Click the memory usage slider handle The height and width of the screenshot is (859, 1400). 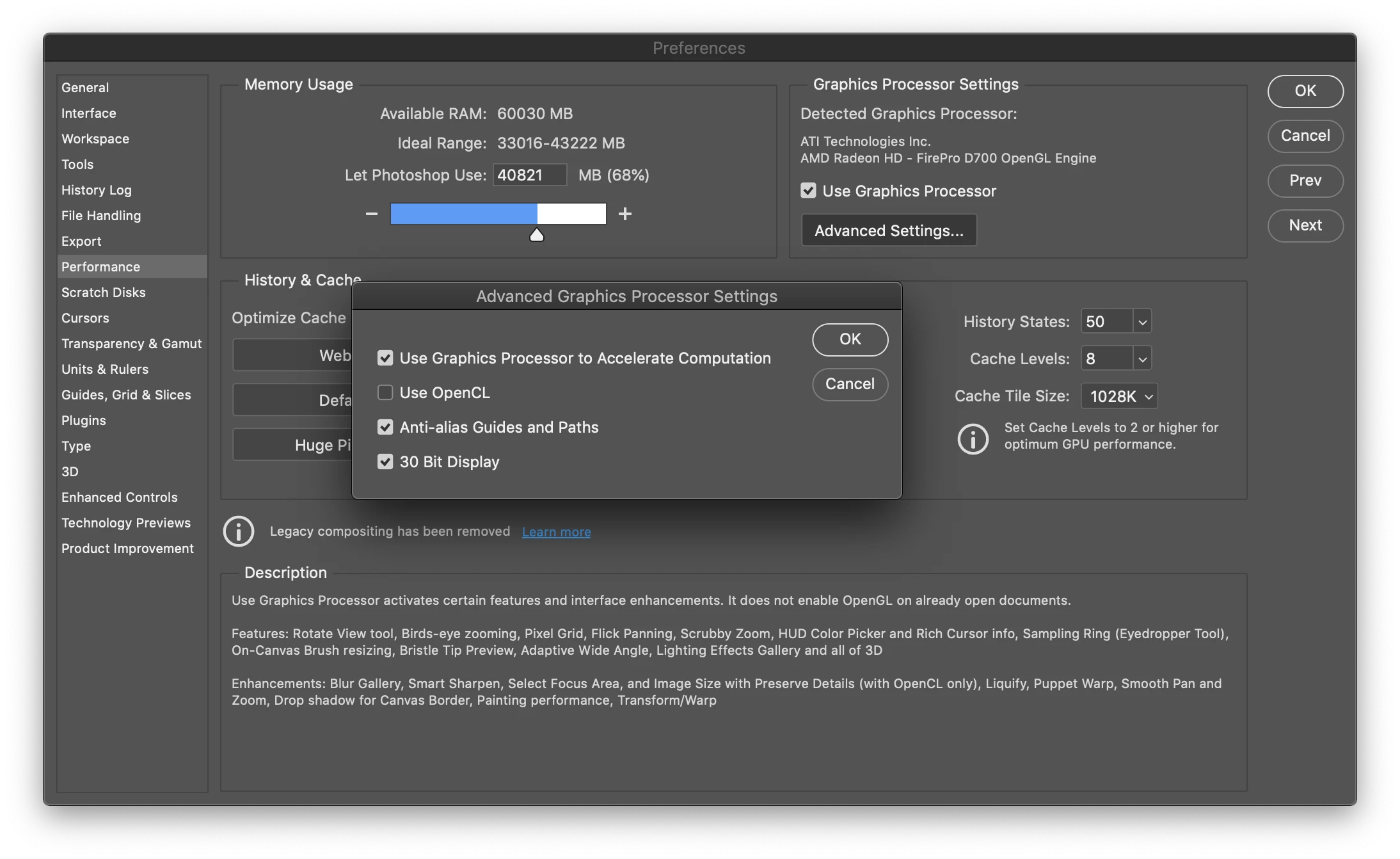[537, 236]
